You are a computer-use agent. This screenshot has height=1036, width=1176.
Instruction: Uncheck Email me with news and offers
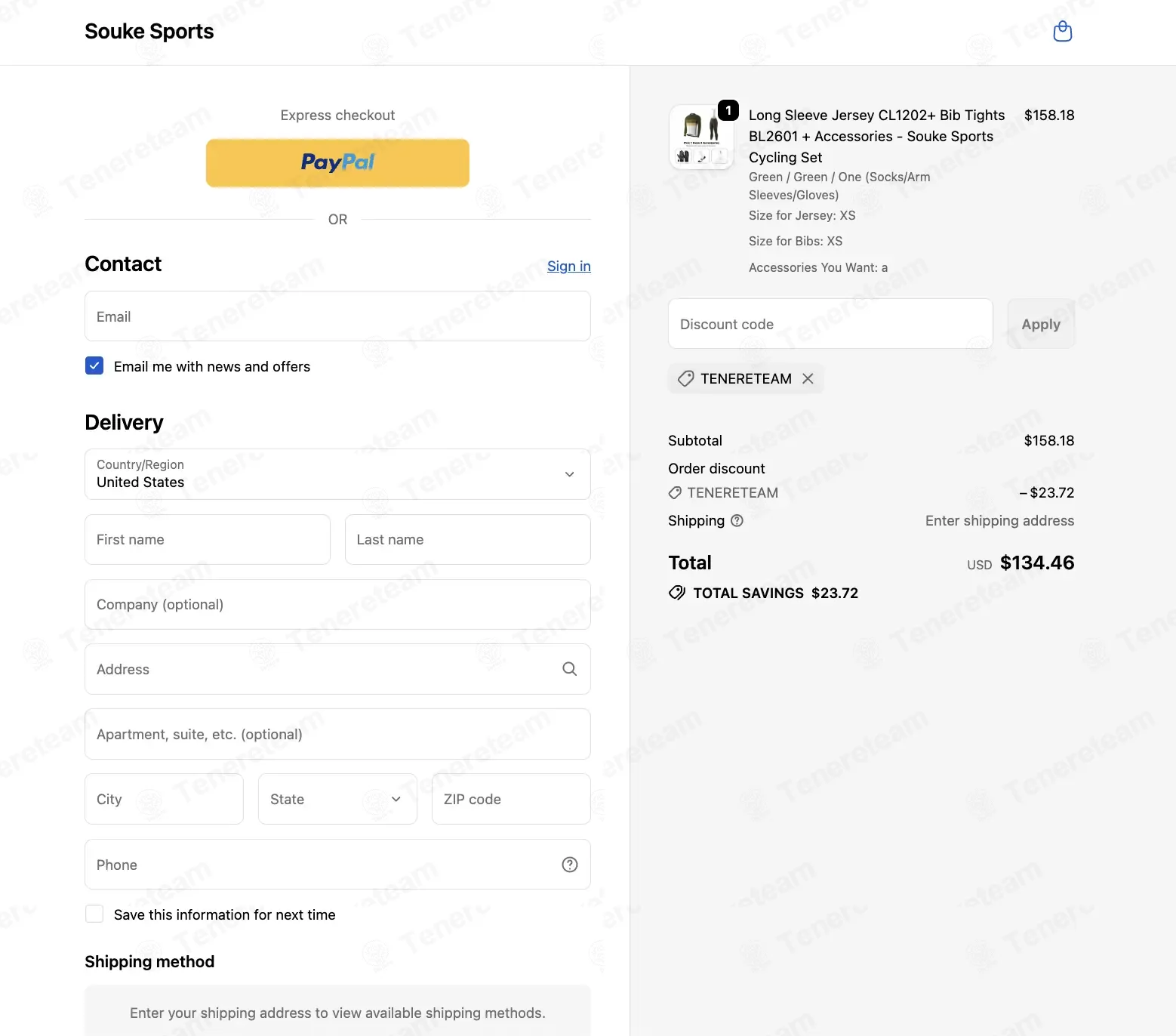coord(94,366)
